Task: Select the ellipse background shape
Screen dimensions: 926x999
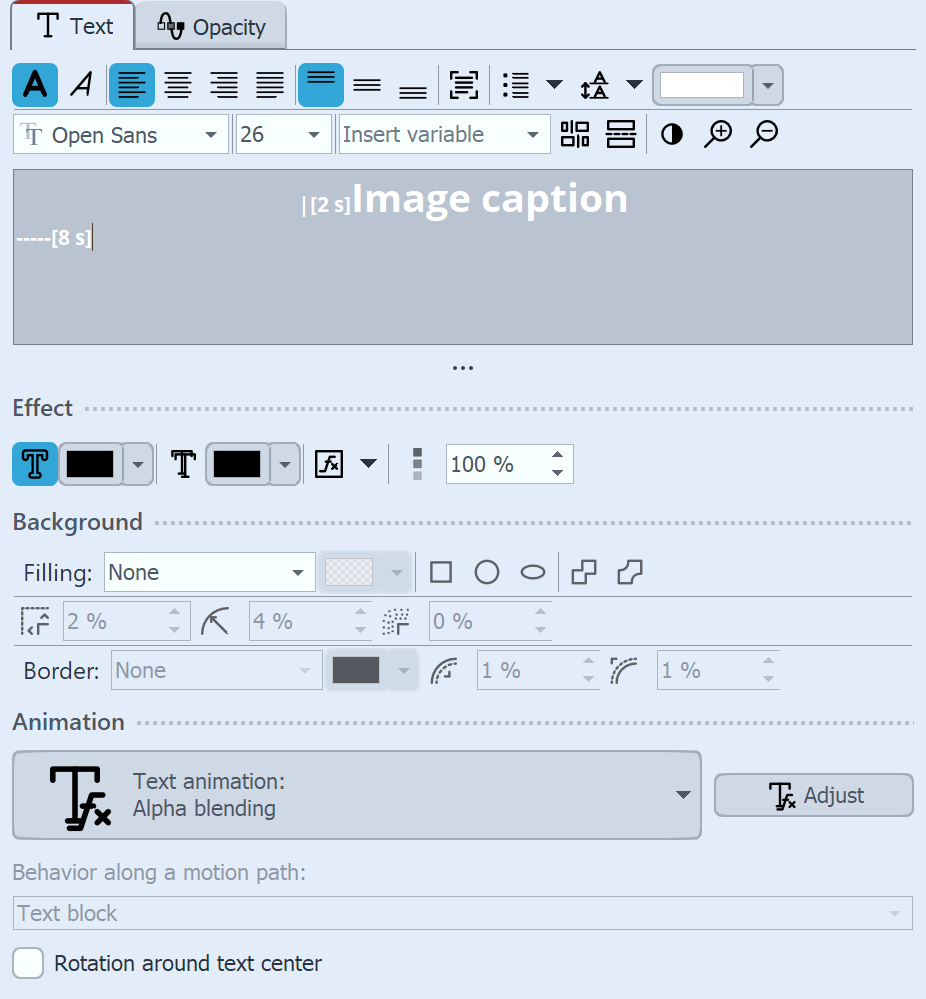Action: point(532,571)
